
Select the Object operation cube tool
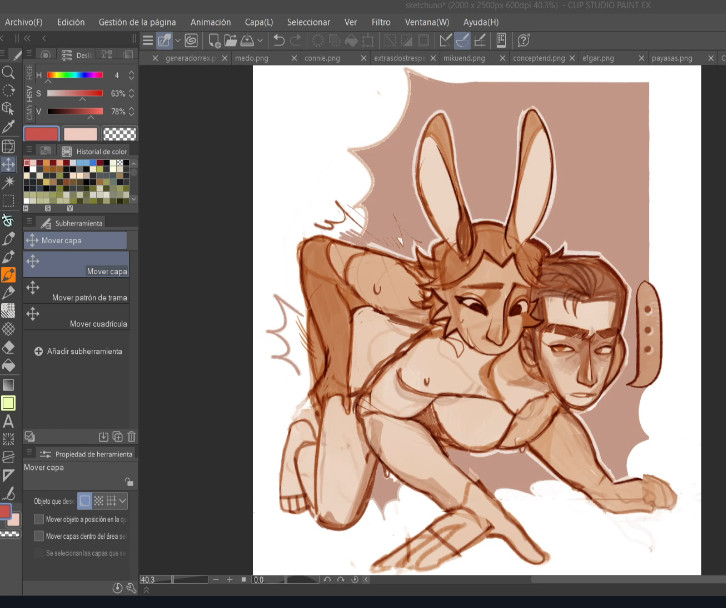(x=8, y=109)
